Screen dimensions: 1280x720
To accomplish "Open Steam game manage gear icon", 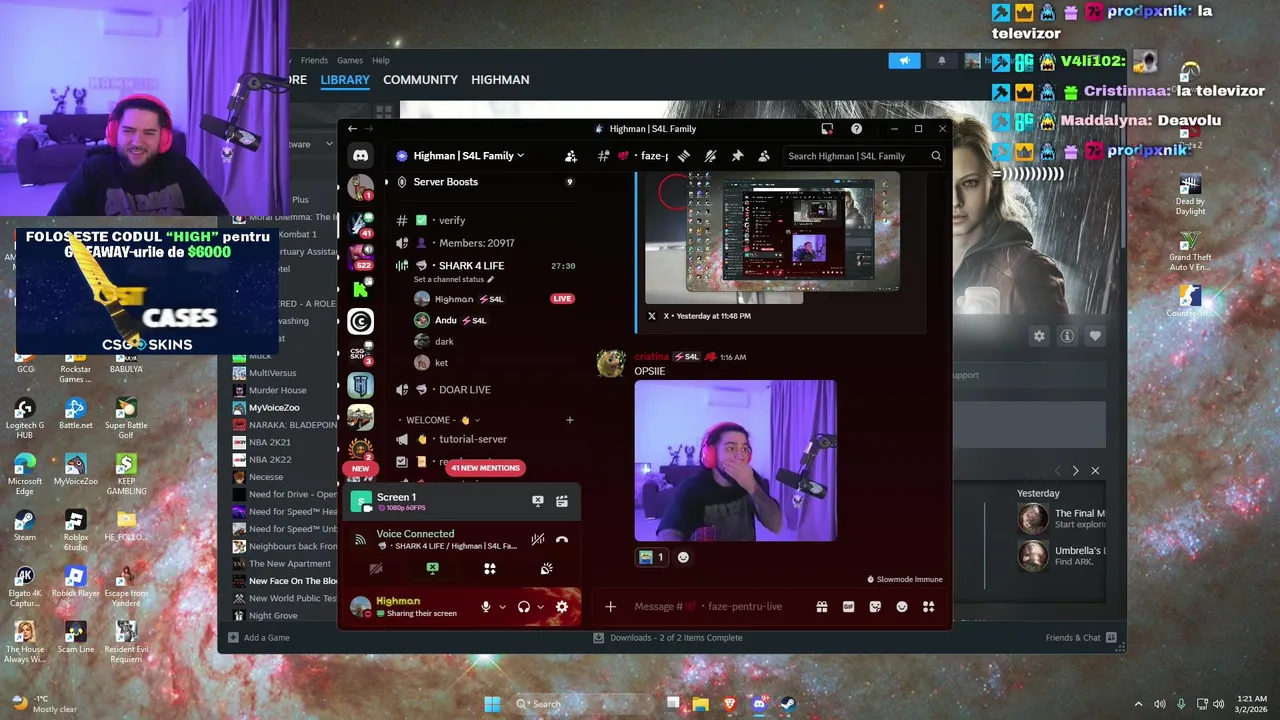I will pyautogui.click(x=1039, y=337).
